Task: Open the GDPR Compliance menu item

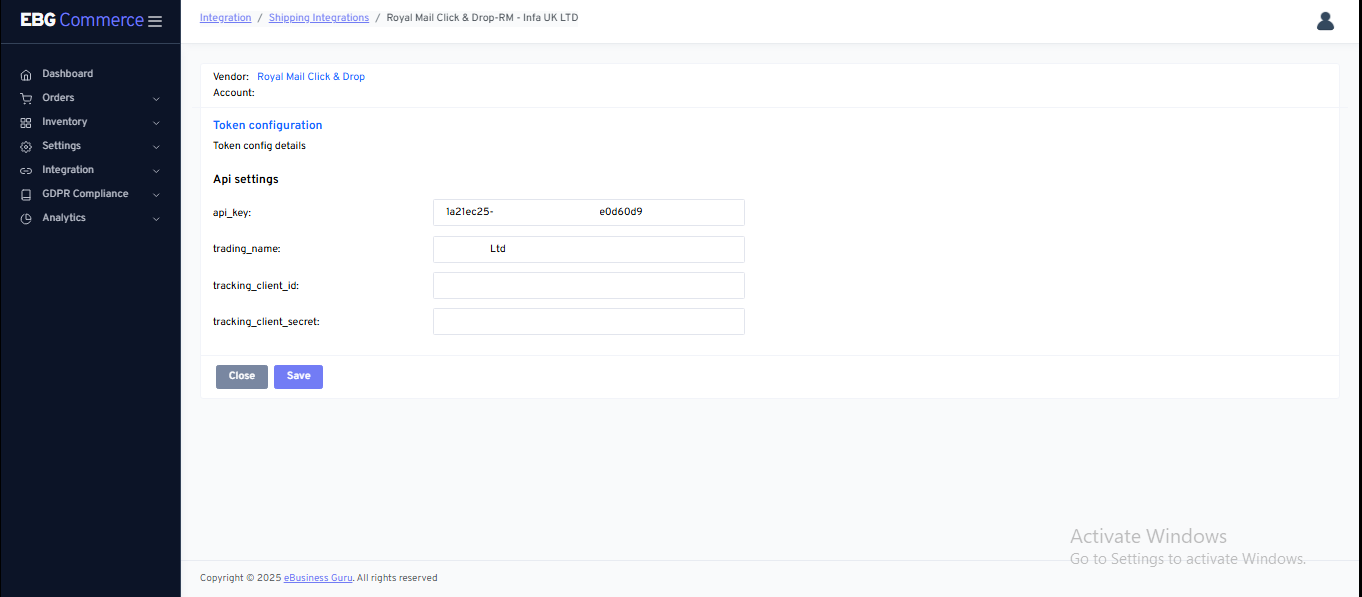Action: point(85,194)
